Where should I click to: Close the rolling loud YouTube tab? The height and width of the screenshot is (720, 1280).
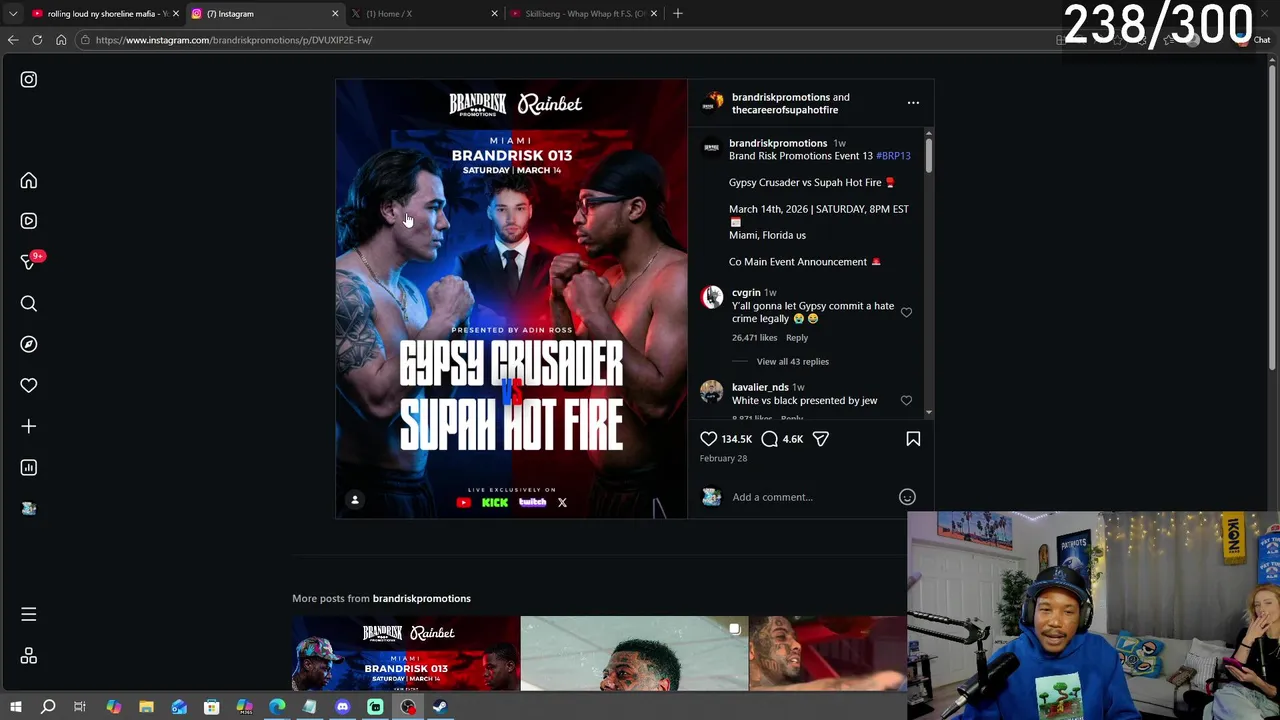pos(175,14)
